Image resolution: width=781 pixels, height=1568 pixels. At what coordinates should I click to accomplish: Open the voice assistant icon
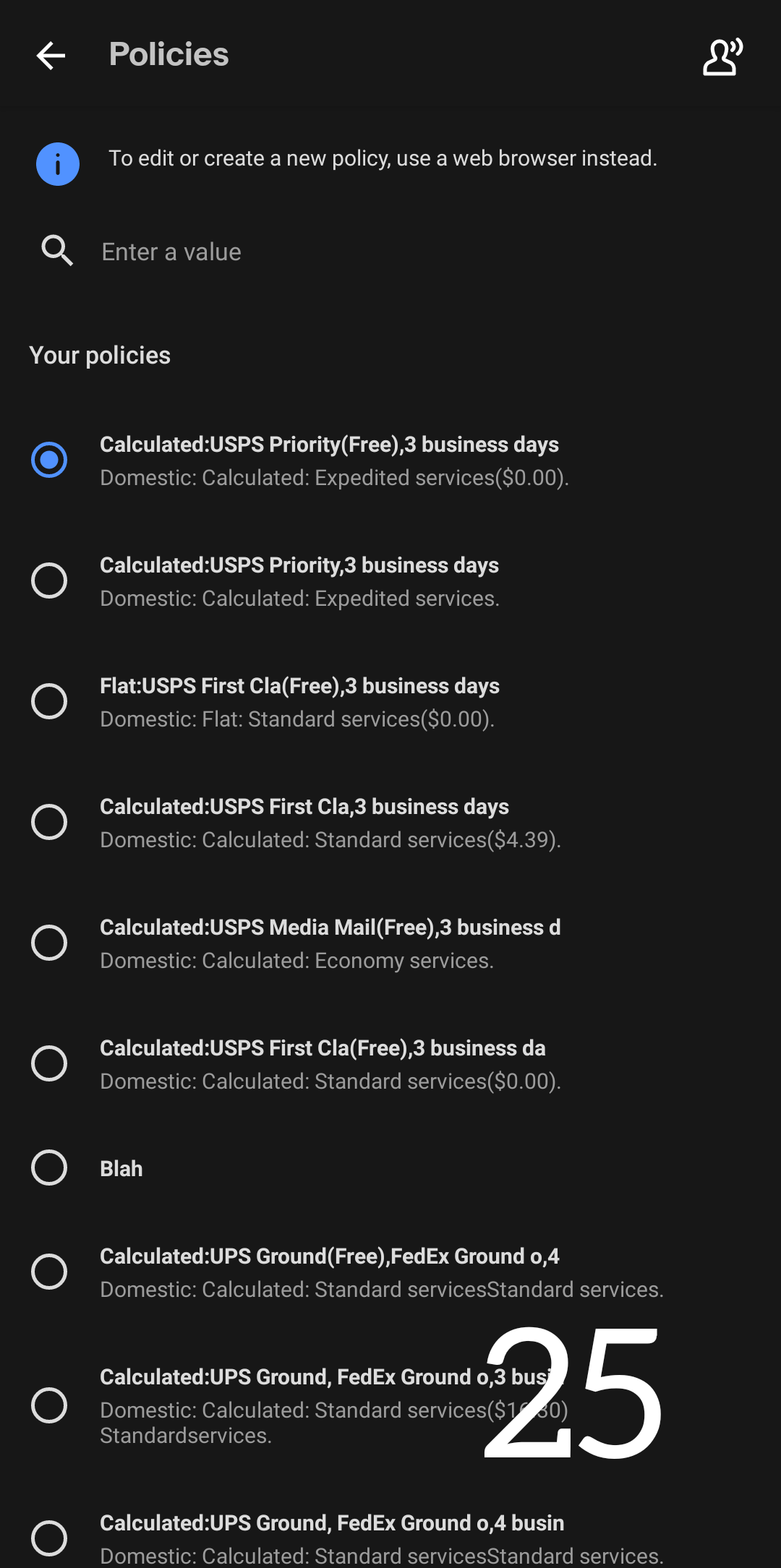point(722,56)
